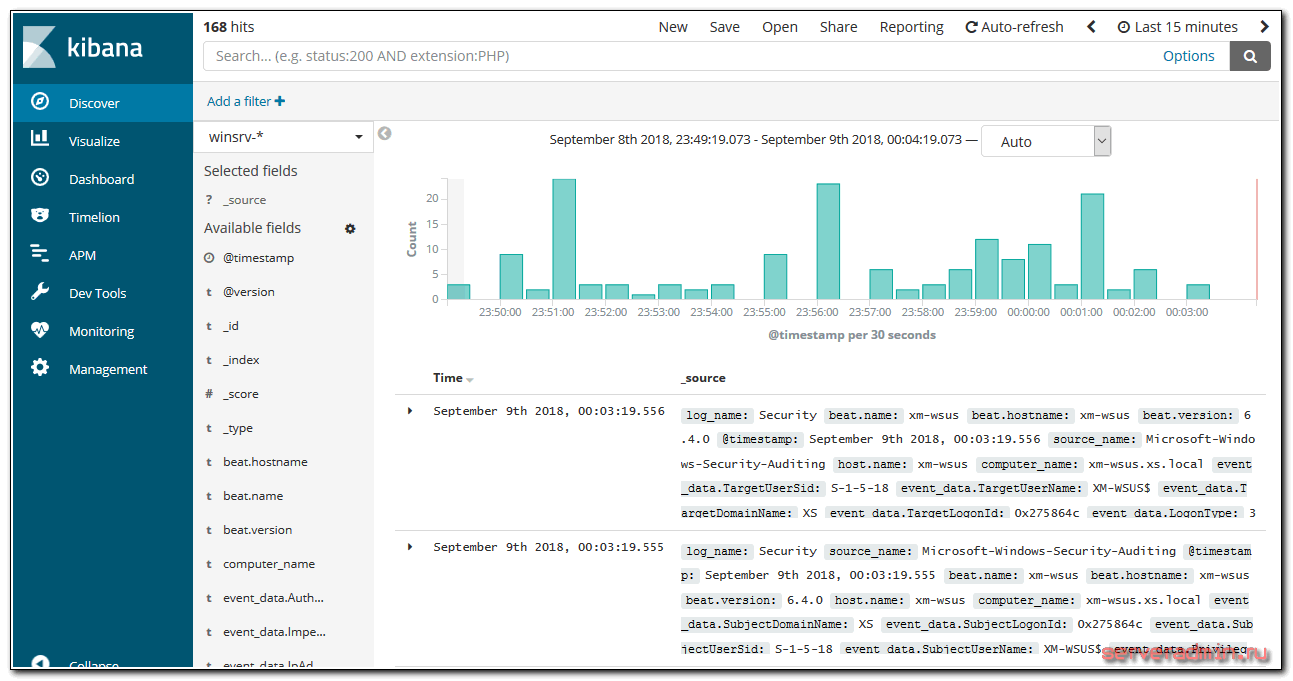This screenshot has width=1293, height=681.
Task: Open Last 15 minutes time picker
Action: (1177, 27)
